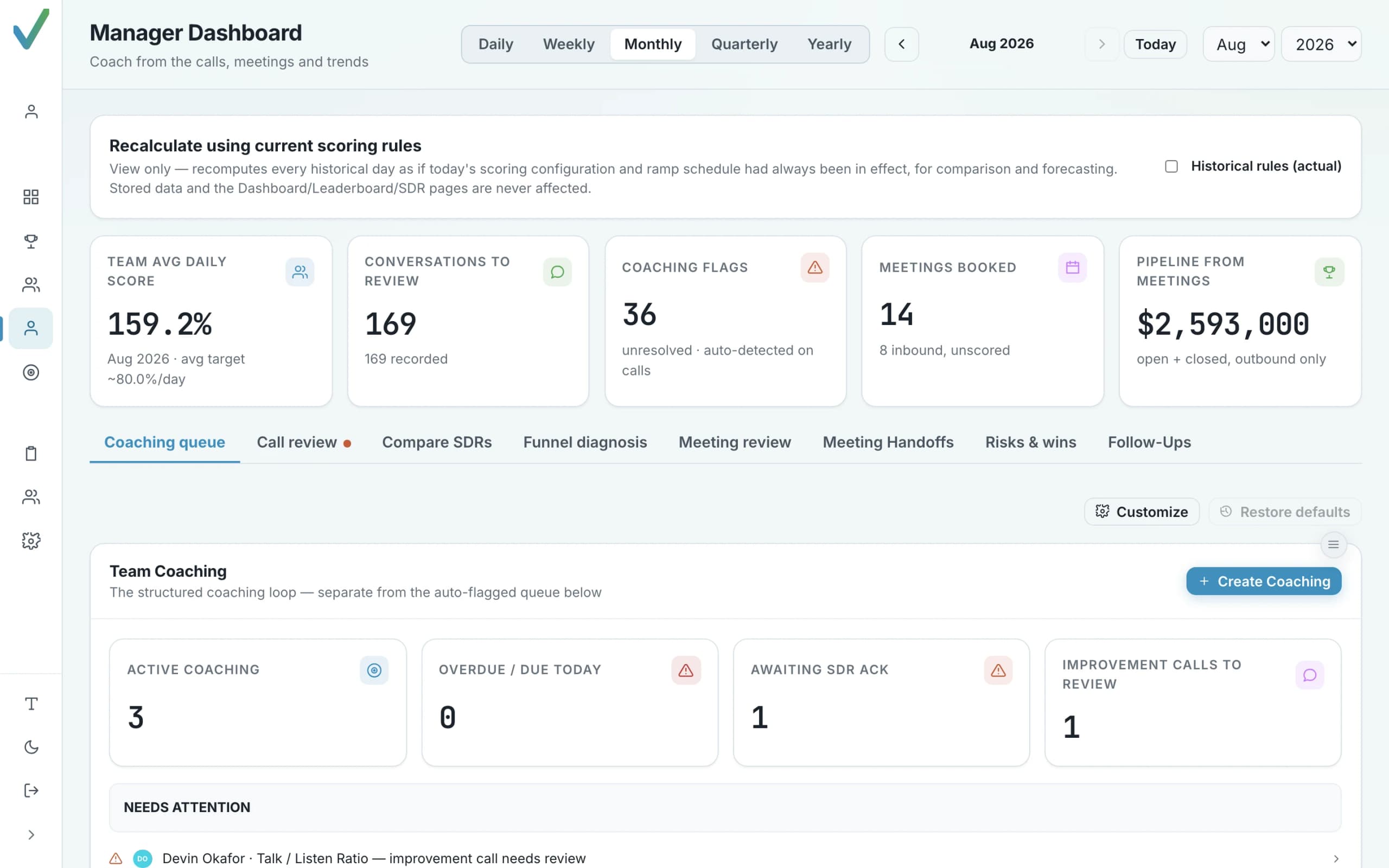Open the leaderboard trophy icon in sidebar
The height and width of the screenshot is (868, 1389).
pyautogui.click(x=31, y=241)
